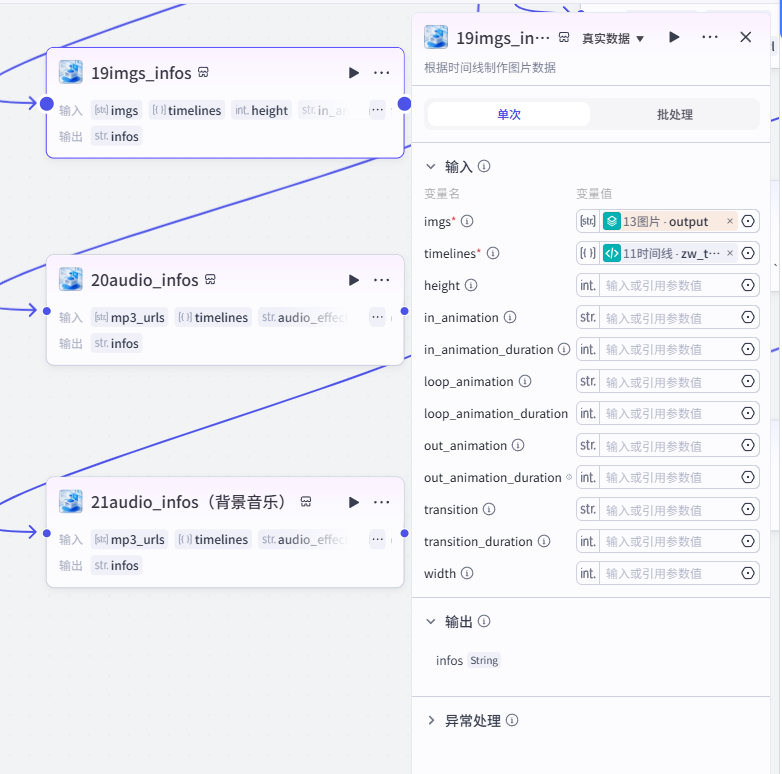Open more options for 19imgs_infos node
Viewport: 782px width, 774px height.
(x=382, y=73)
